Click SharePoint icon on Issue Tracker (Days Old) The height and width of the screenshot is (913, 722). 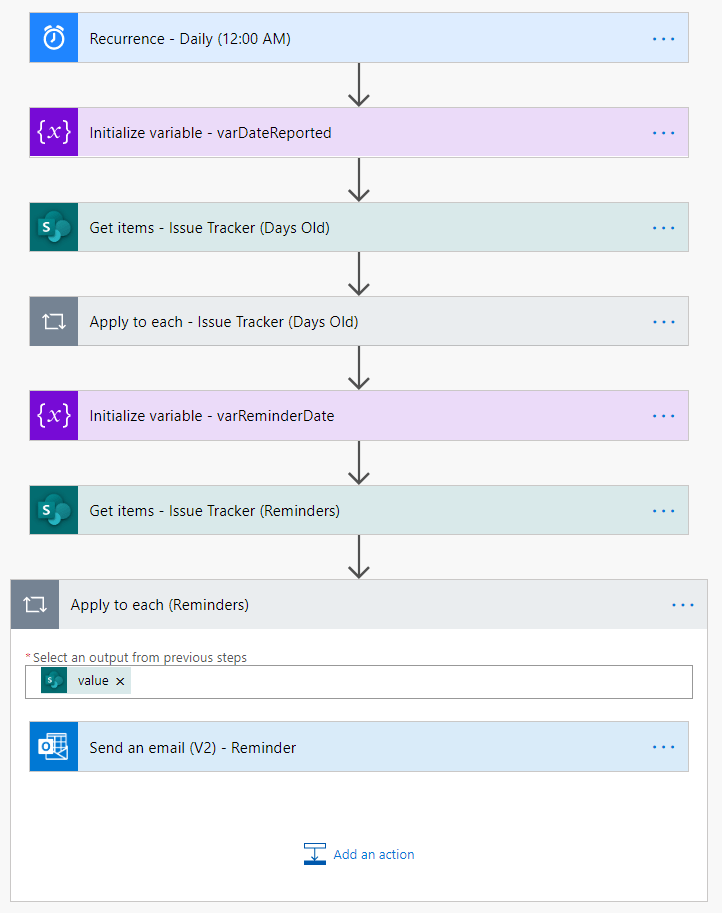coord(54,228)
